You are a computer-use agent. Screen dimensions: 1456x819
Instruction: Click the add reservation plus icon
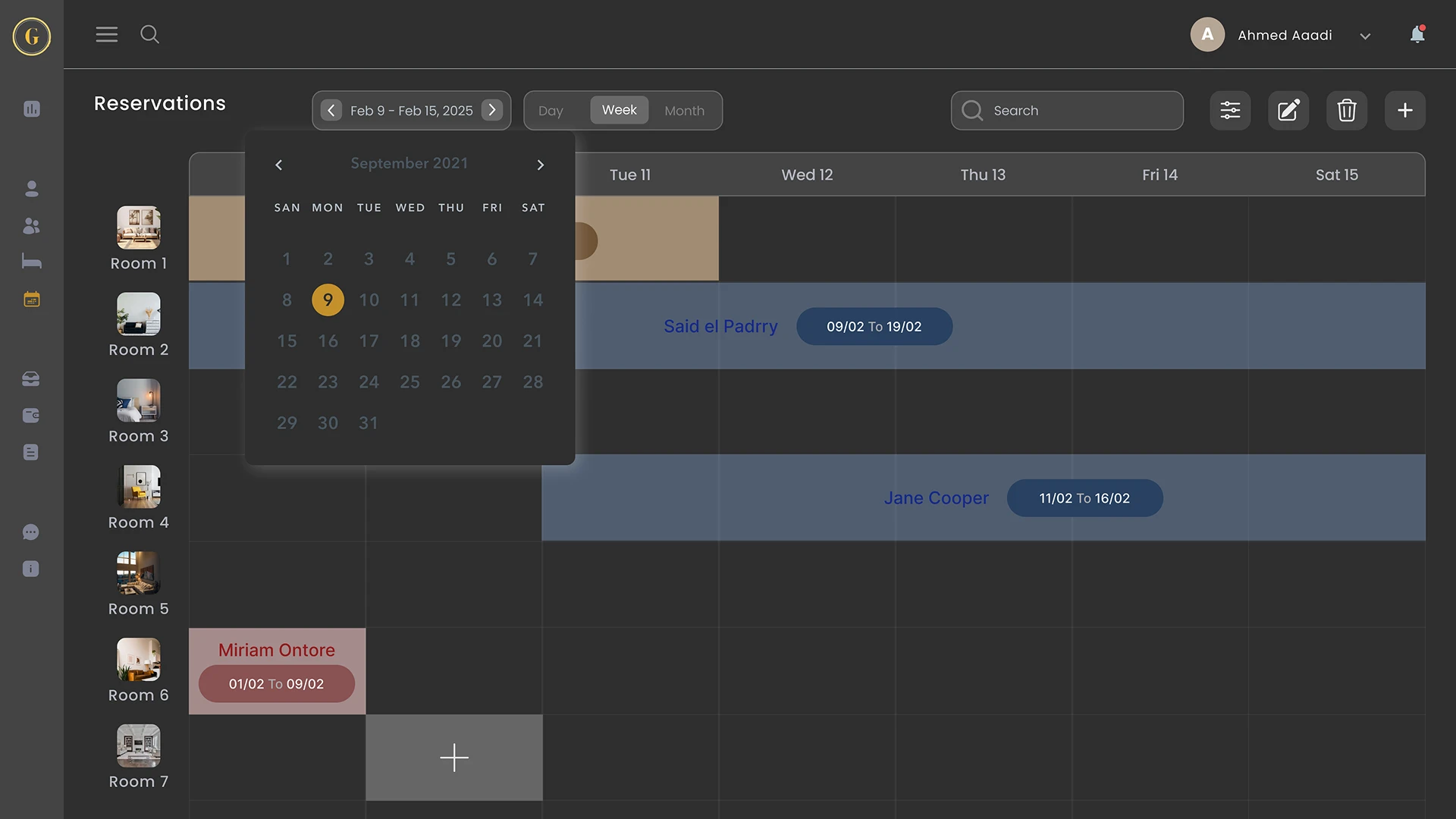1405,111
